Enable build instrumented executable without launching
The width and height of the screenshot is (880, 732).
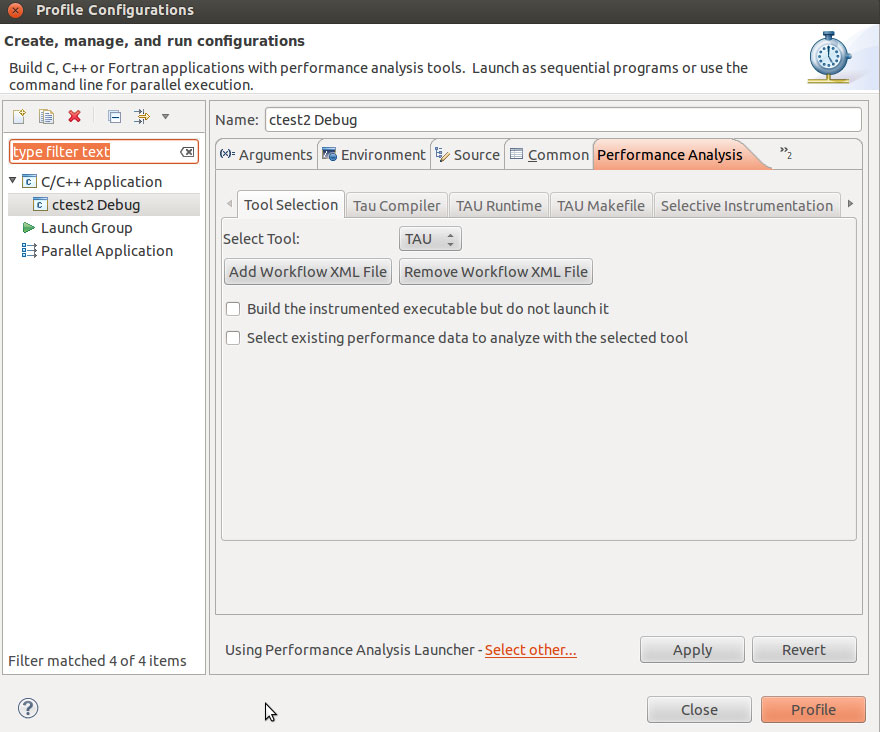tap(233, 309)
